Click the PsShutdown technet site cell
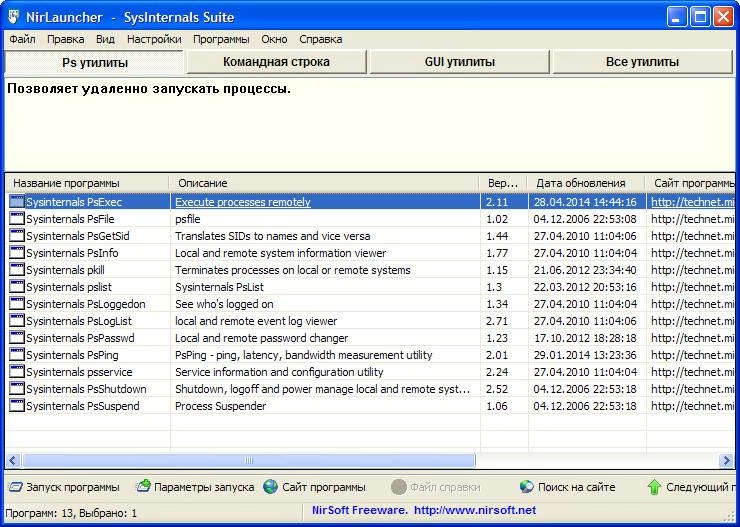The width and height of the screenshot is (740, 527). pos(692,389)
